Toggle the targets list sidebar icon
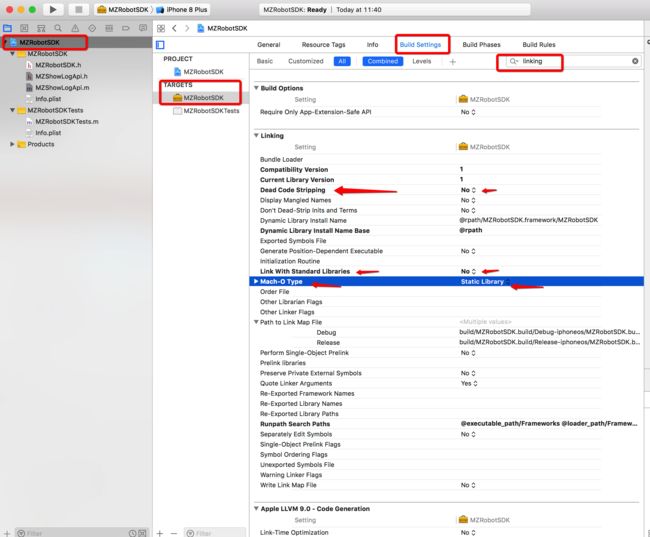Image resolution: width=650 pixels, height=537 pixels. tap(160, 45)
